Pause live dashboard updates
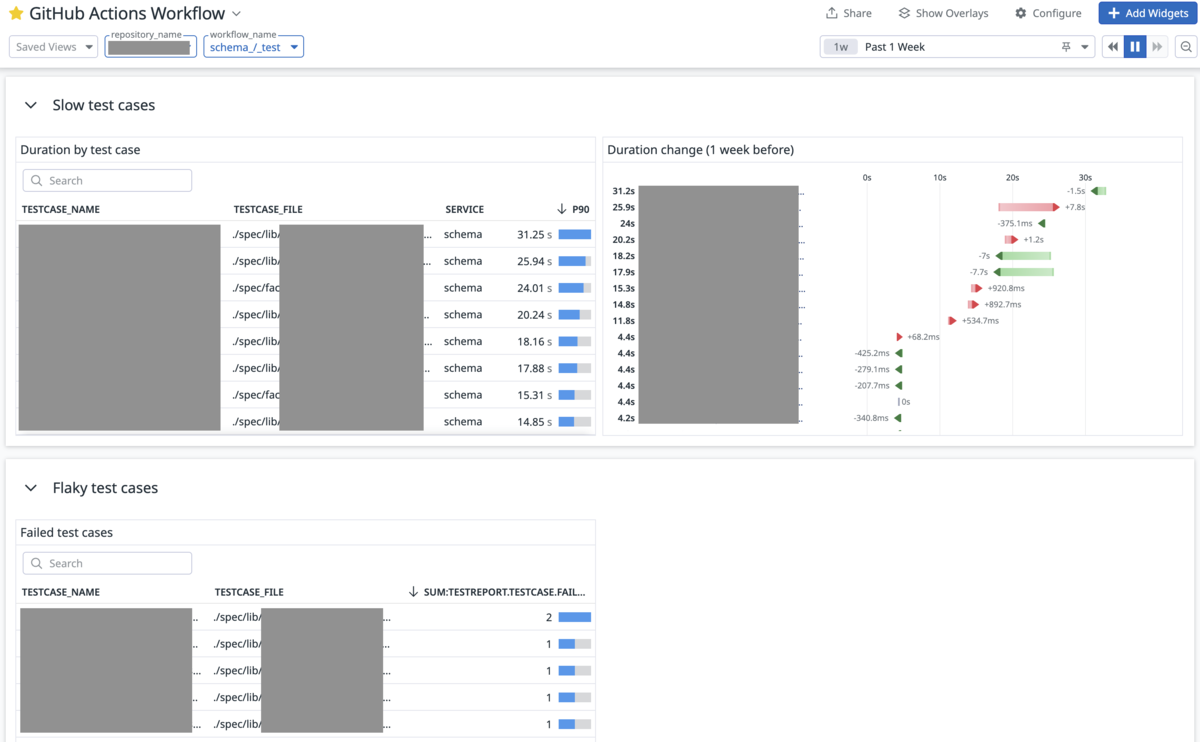The width and height of the screenshot is (1200, 742). coord(1135,47)
